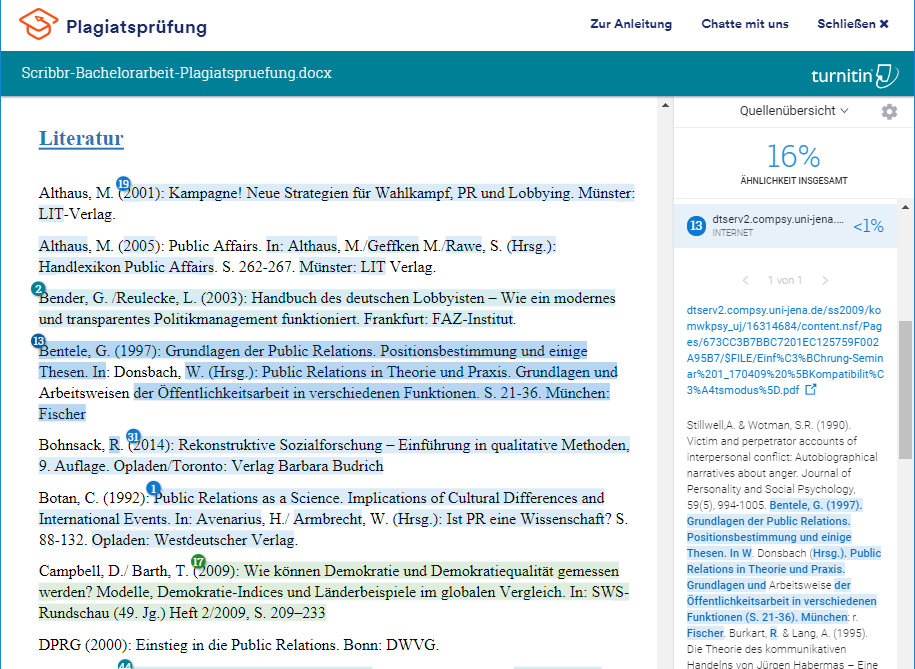The height and width of the screenshot is (669, 915).
Task: Click source marker 19 beside Althaus 2001
Action: tap(123, 184)
